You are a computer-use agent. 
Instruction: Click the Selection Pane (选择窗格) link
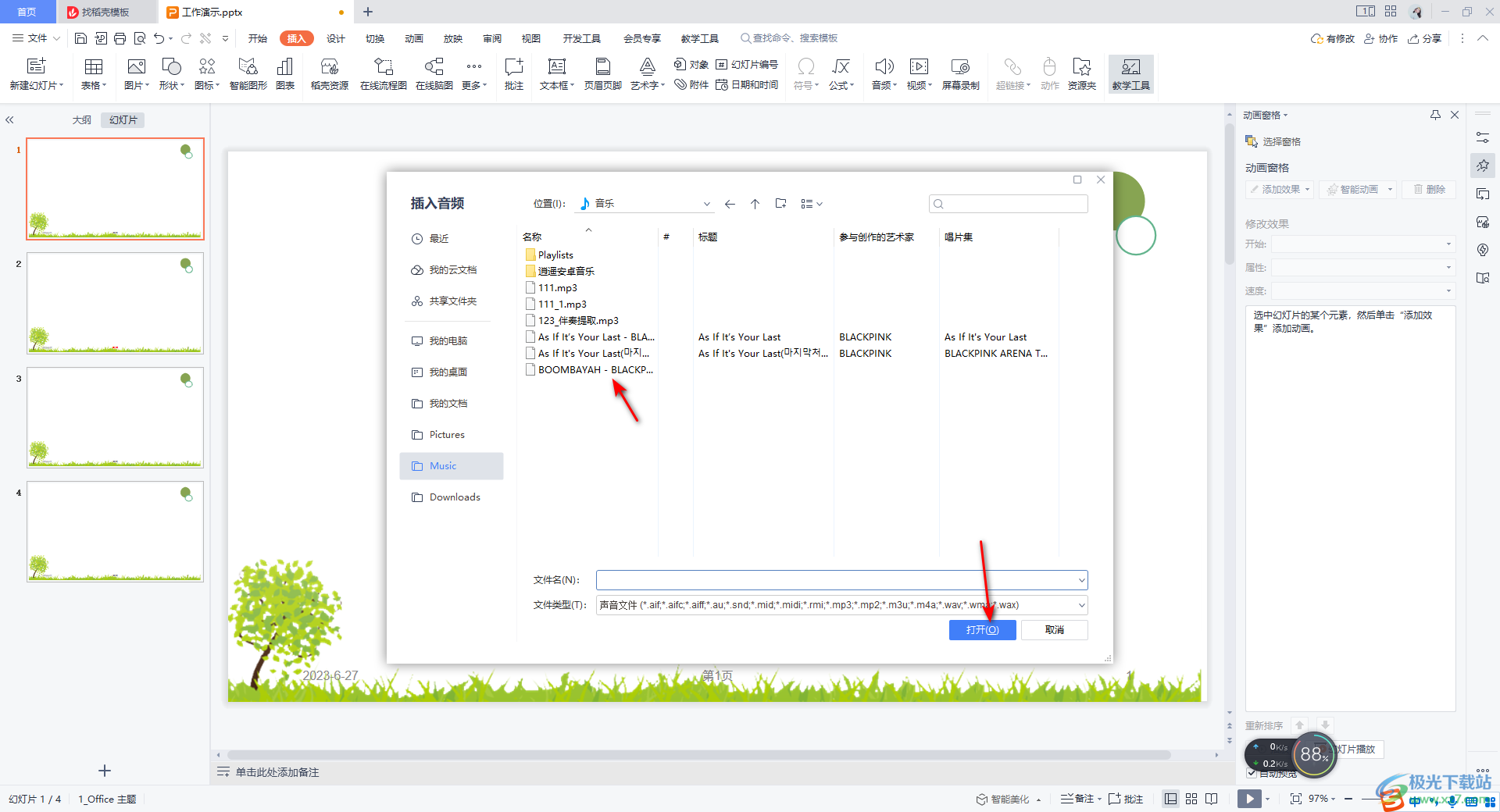[x=1273, y=141]
